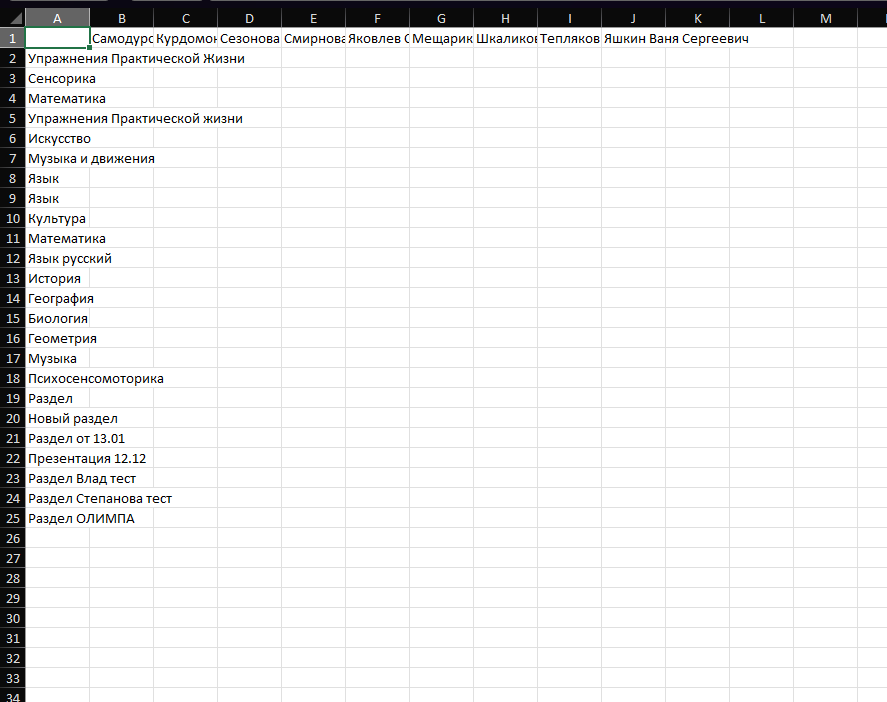Click cell 'Тепляков' in row 1

click(570, 38)
